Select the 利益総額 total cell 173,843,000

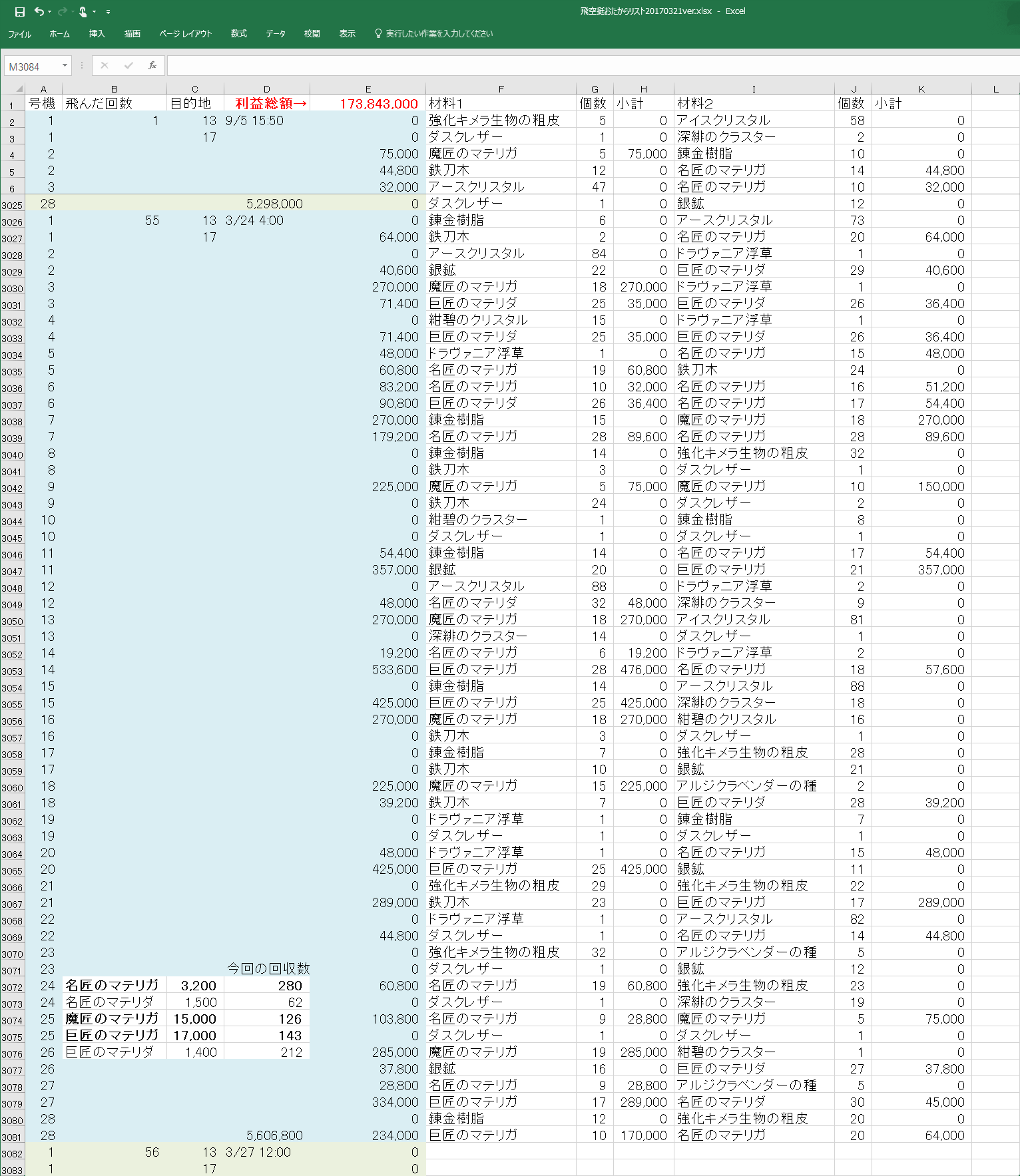pyautogui.click(x=368, y=103)
